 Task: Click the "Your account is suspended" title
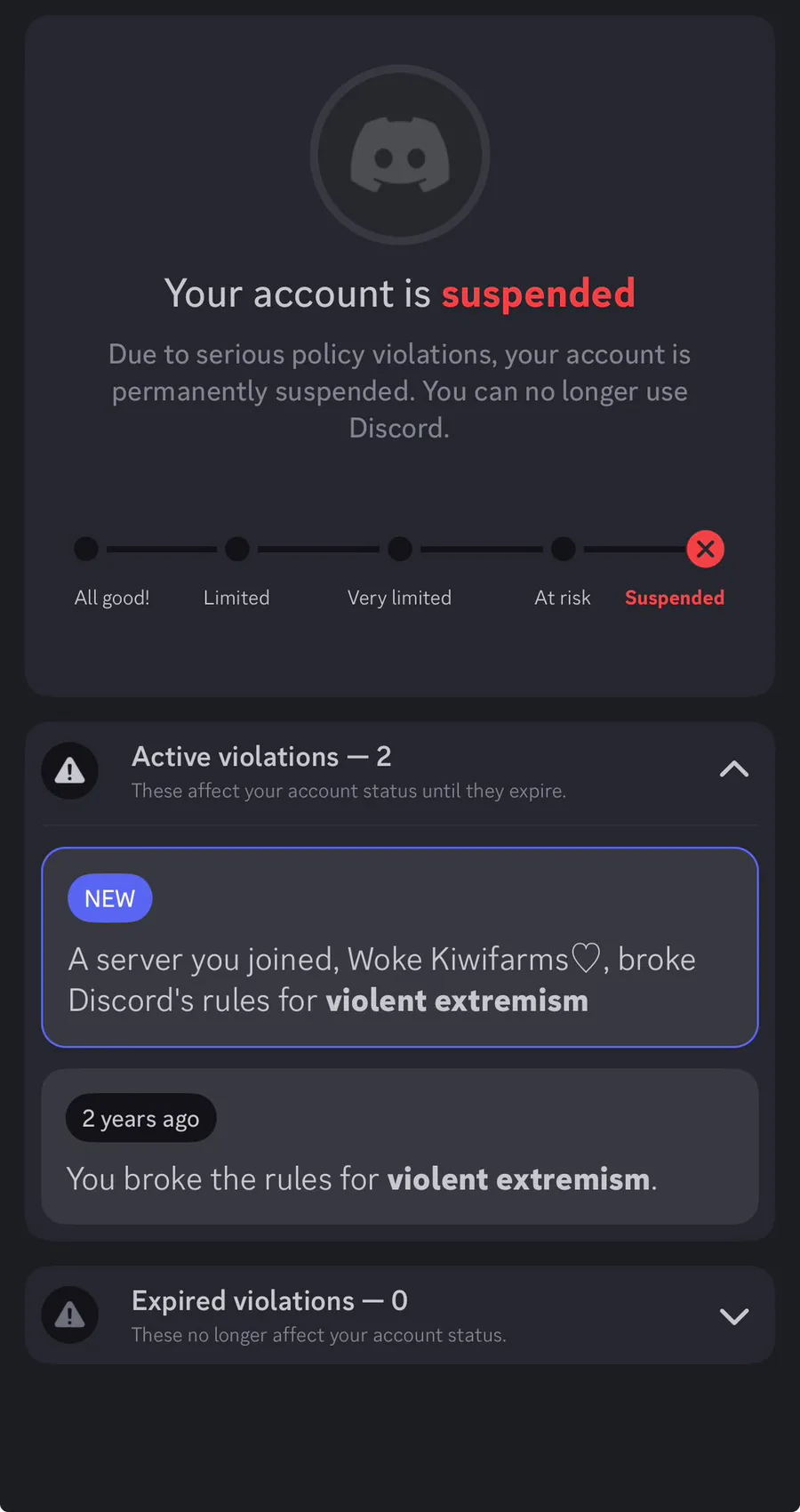click(x=400, y=294)
